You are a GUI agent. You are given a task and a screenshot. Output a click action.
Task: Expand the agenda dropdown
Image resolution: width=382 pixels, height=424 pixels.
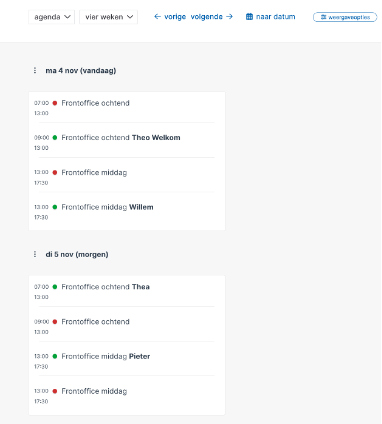click(52, 17)
